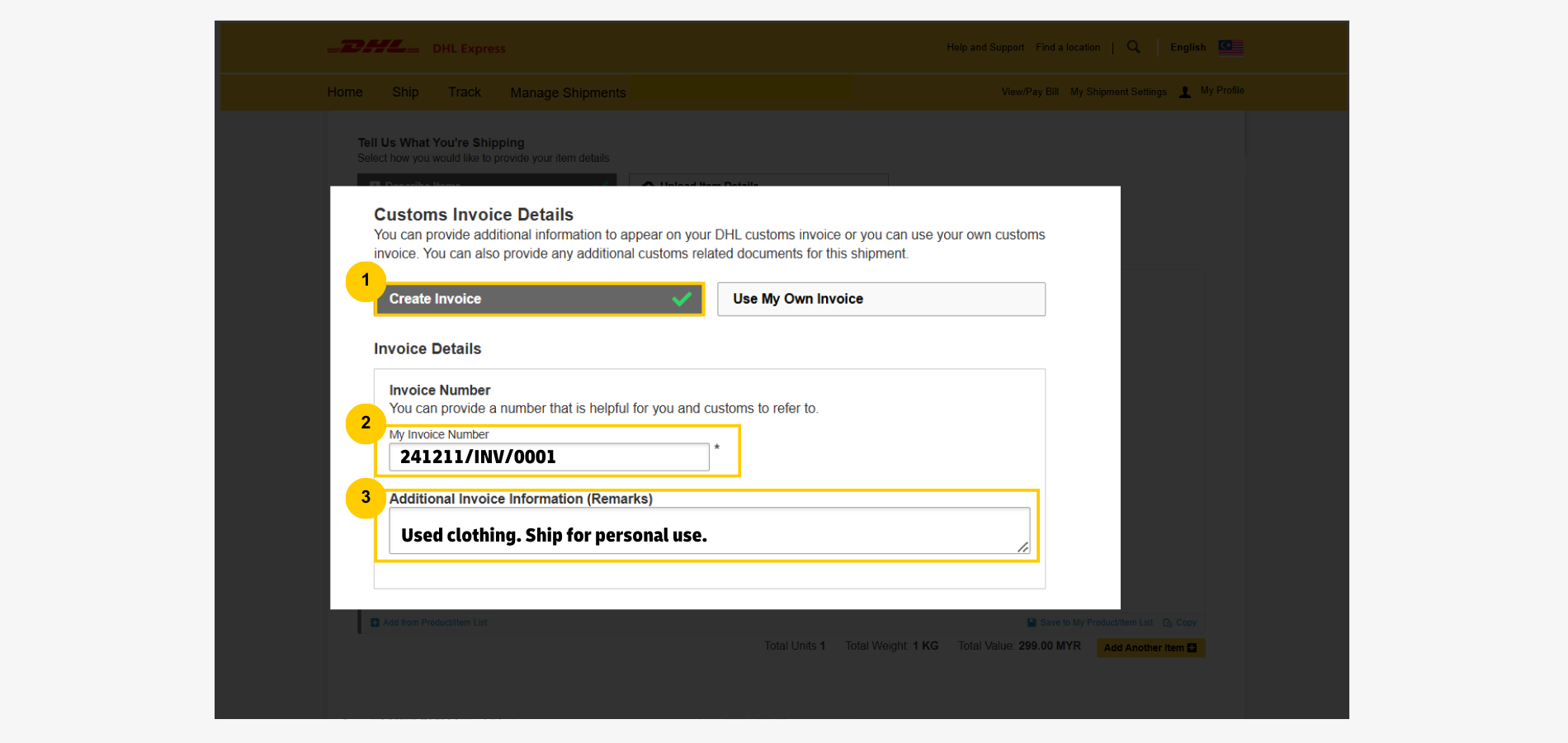Viewport: 1568px width, 743px height.
Task: Open View/Pay Bill
Action: click(1030, 92)
